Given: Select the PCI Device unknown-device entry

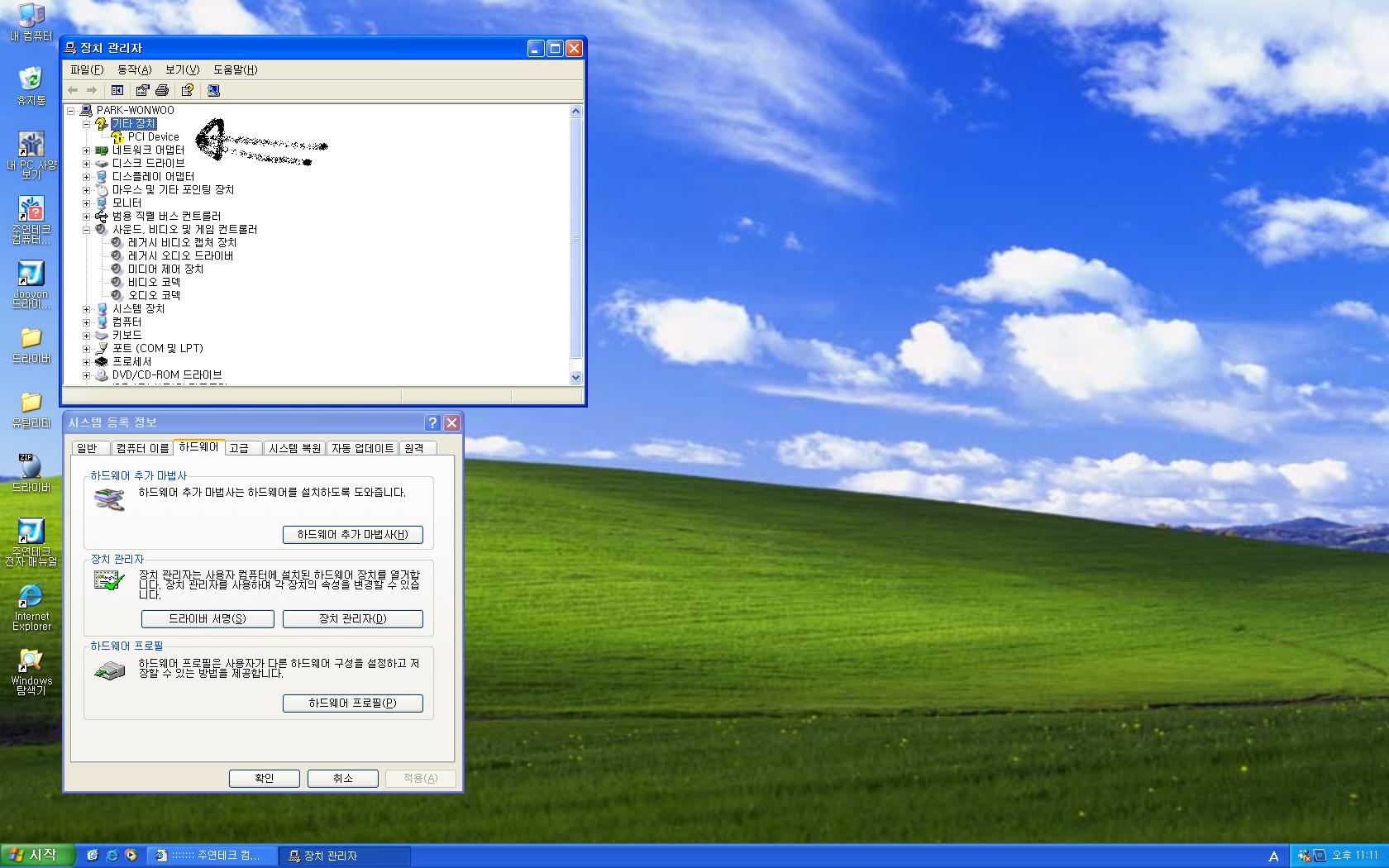Looking at the screenshot, I should pyautogui.click(x=153, y=137).
